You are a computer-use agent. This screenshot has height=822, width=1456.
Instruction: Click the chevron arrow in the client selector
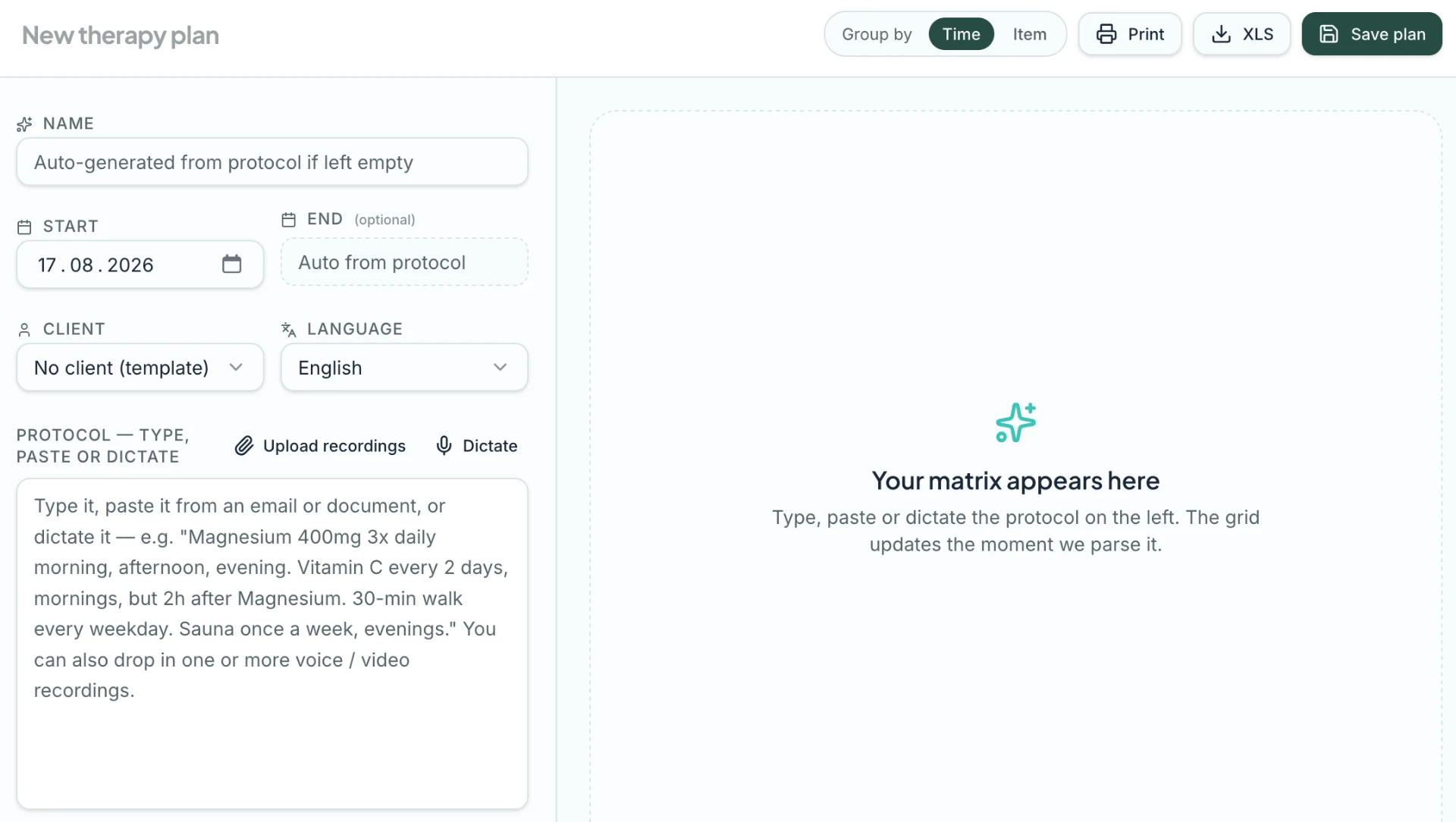[x=236, y=368]
